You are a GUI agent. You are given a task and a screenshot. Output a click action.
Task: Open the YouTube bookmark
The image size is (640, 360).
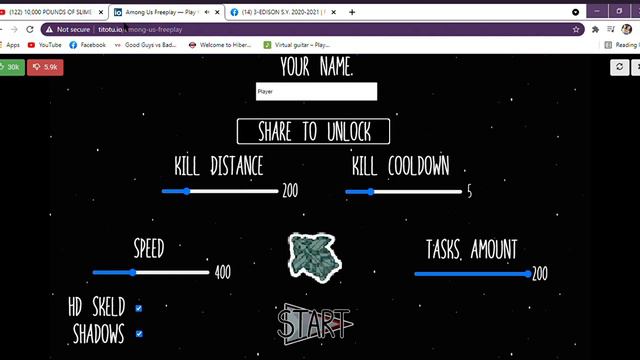click(44, 45)
